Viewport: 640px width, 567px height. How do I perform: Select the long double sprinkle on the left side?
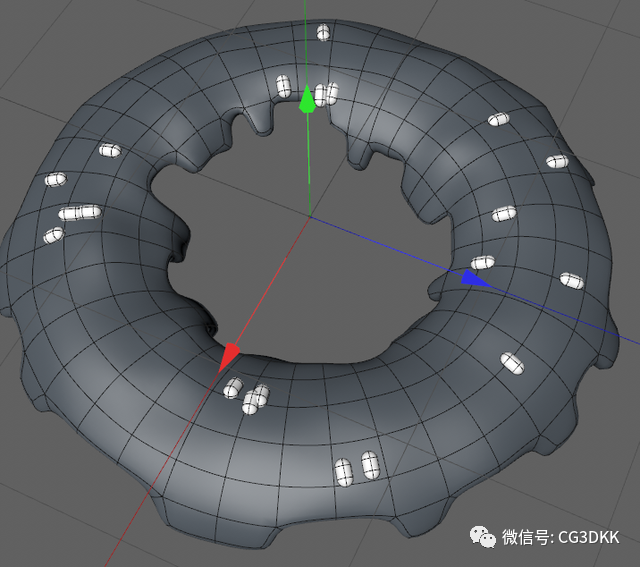[x=80, y=213]
